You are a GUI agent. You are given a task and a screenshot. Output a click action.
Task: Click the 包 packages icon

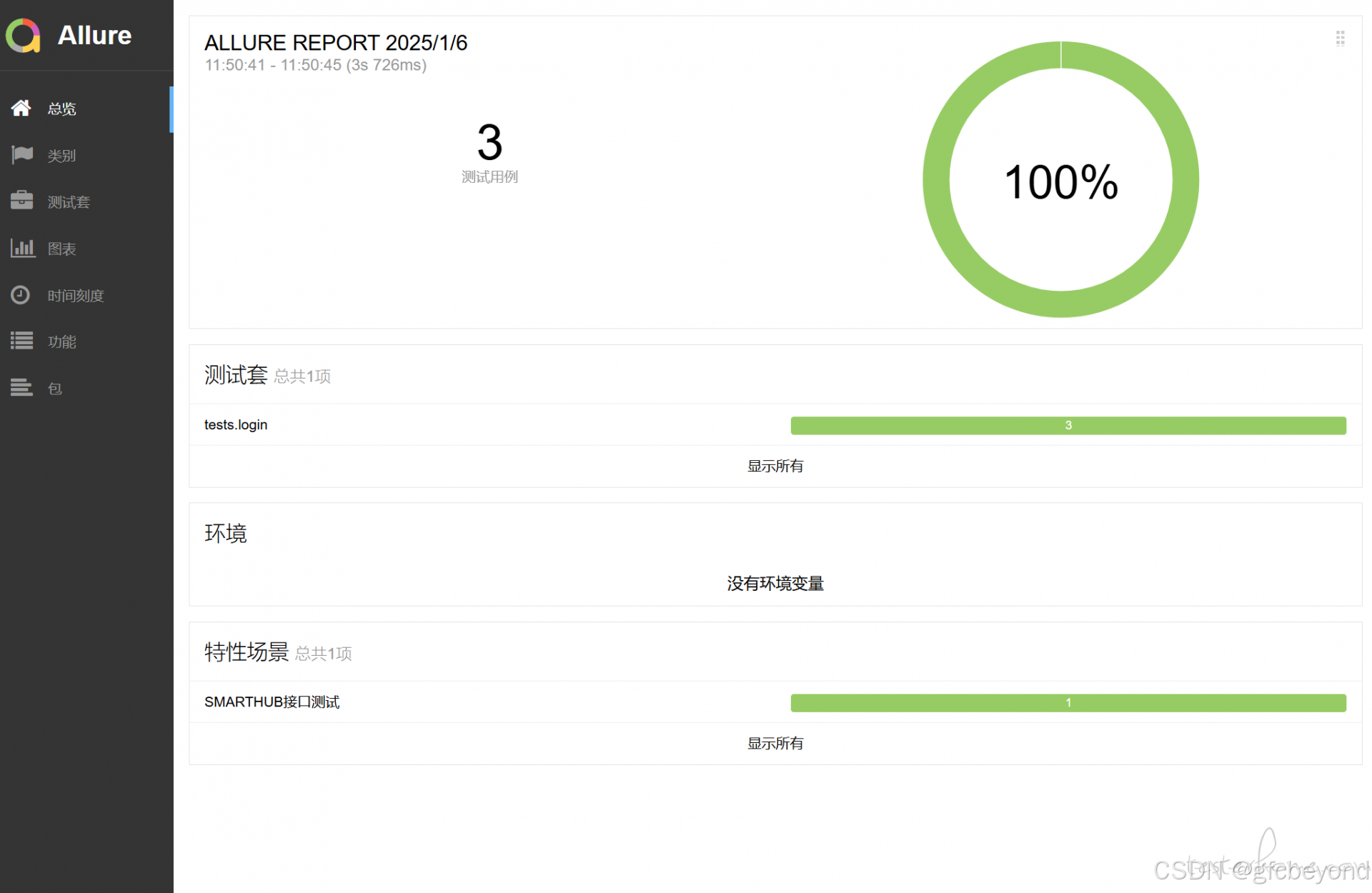coord(21,387)
